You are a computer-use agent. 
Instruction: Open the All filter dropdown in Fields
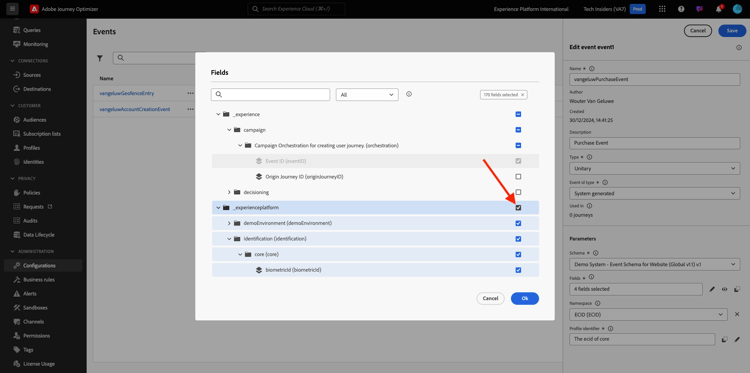(367, 95)
